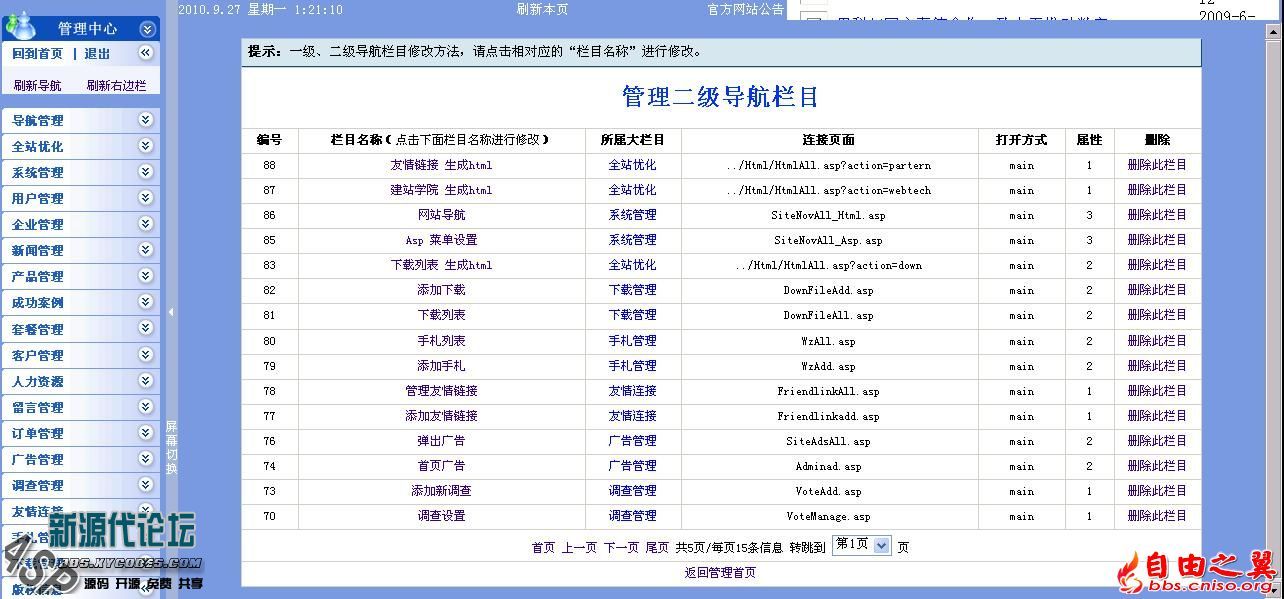Select the link text Friendlinkadd.asp
This screenshot has height=599, width=1284.
[x=828, y=416]
